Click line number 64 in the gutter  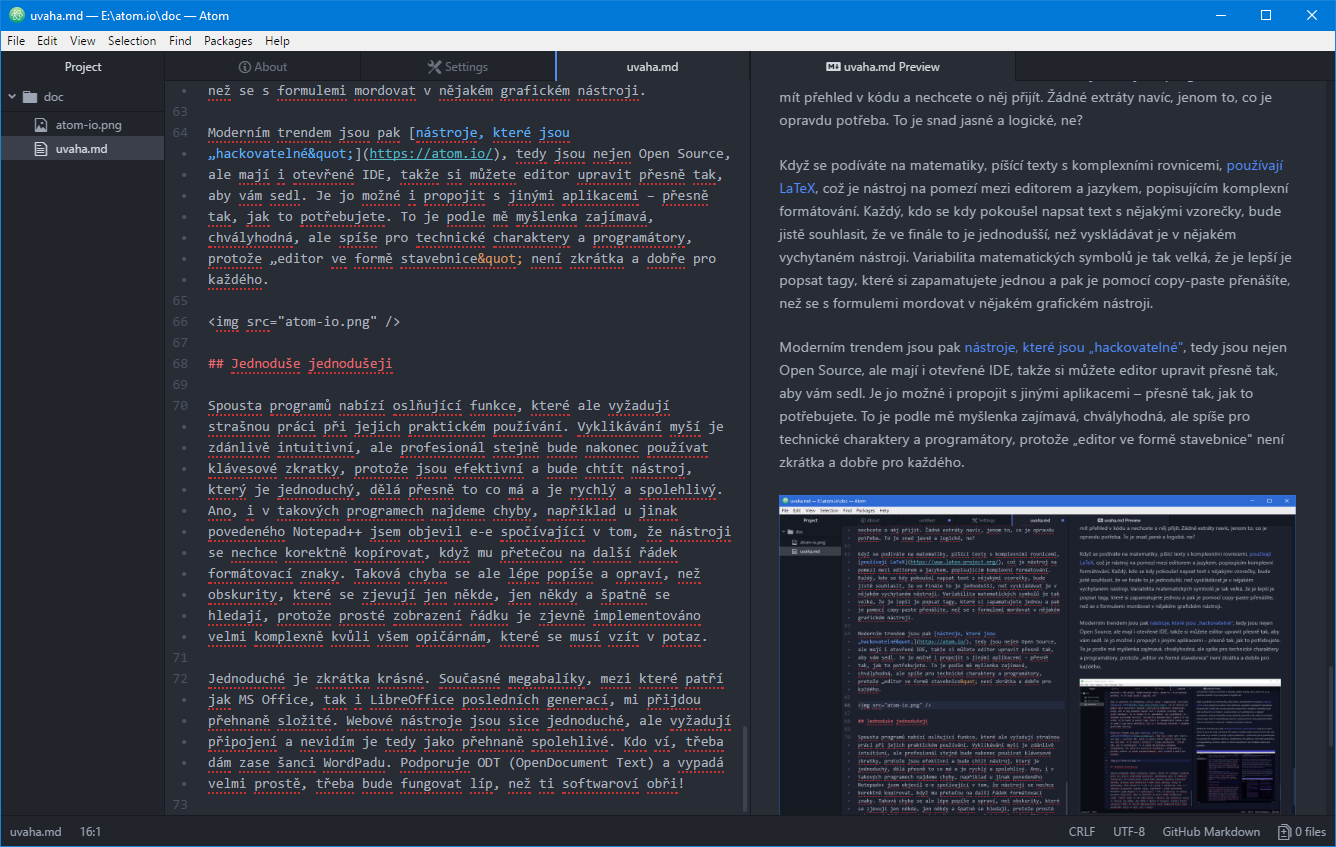coord(180,133)
